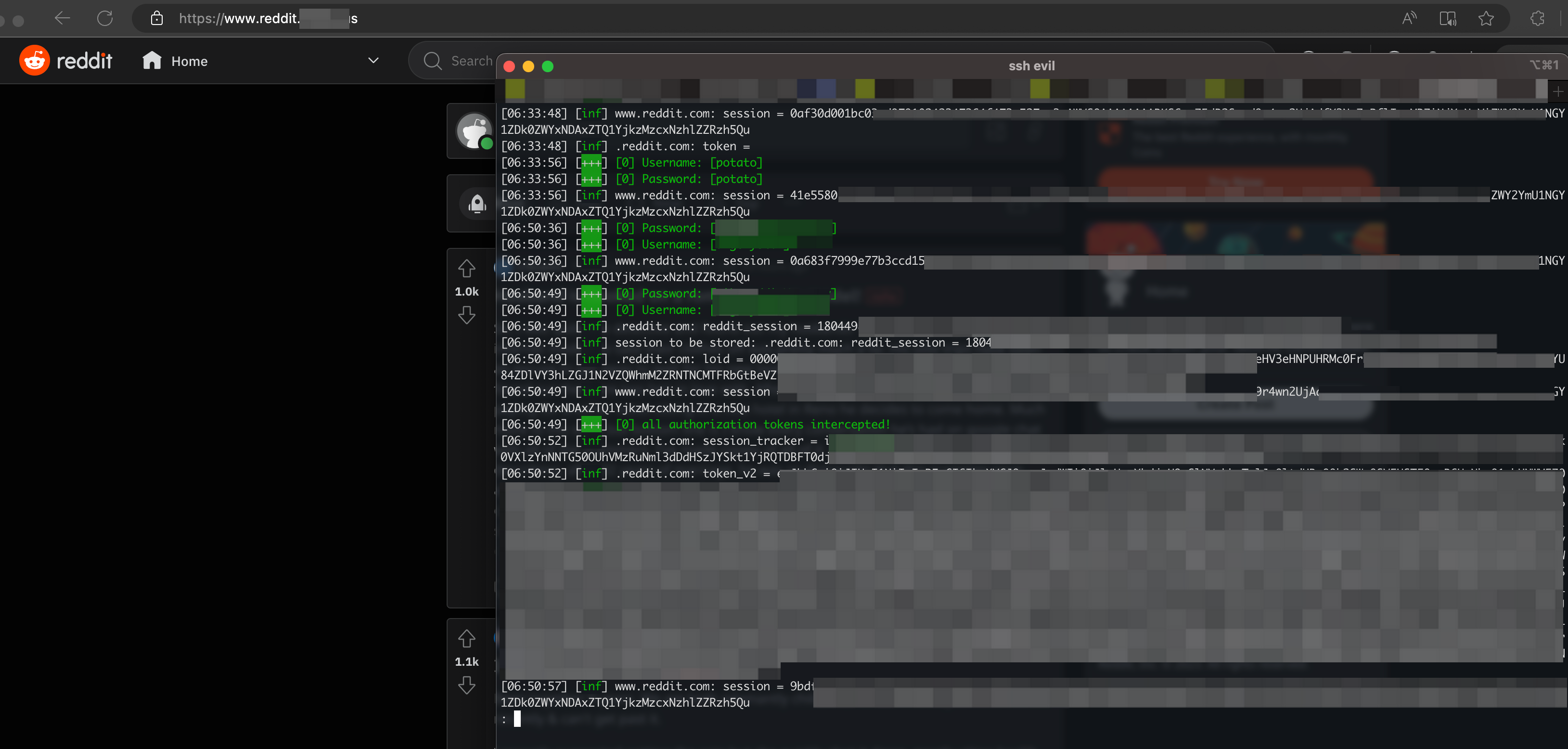This screenshot has width=1568, height=749.
Task: Click the 'session to be stored' log line
Action: (998, 343)
